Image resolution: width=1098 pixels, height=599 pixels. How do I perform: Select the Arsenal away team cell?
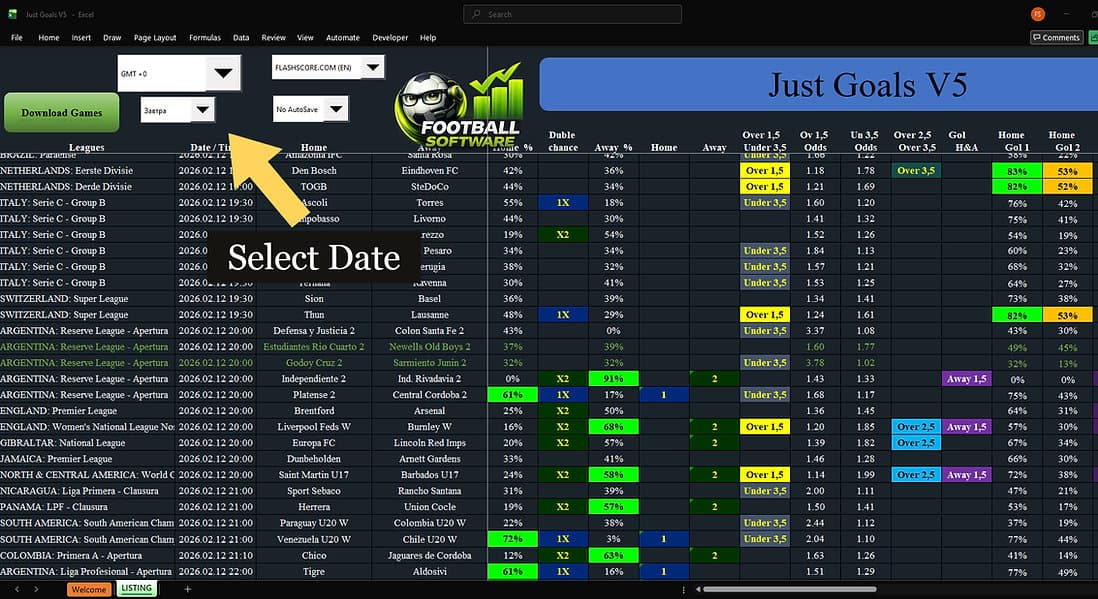429,411
